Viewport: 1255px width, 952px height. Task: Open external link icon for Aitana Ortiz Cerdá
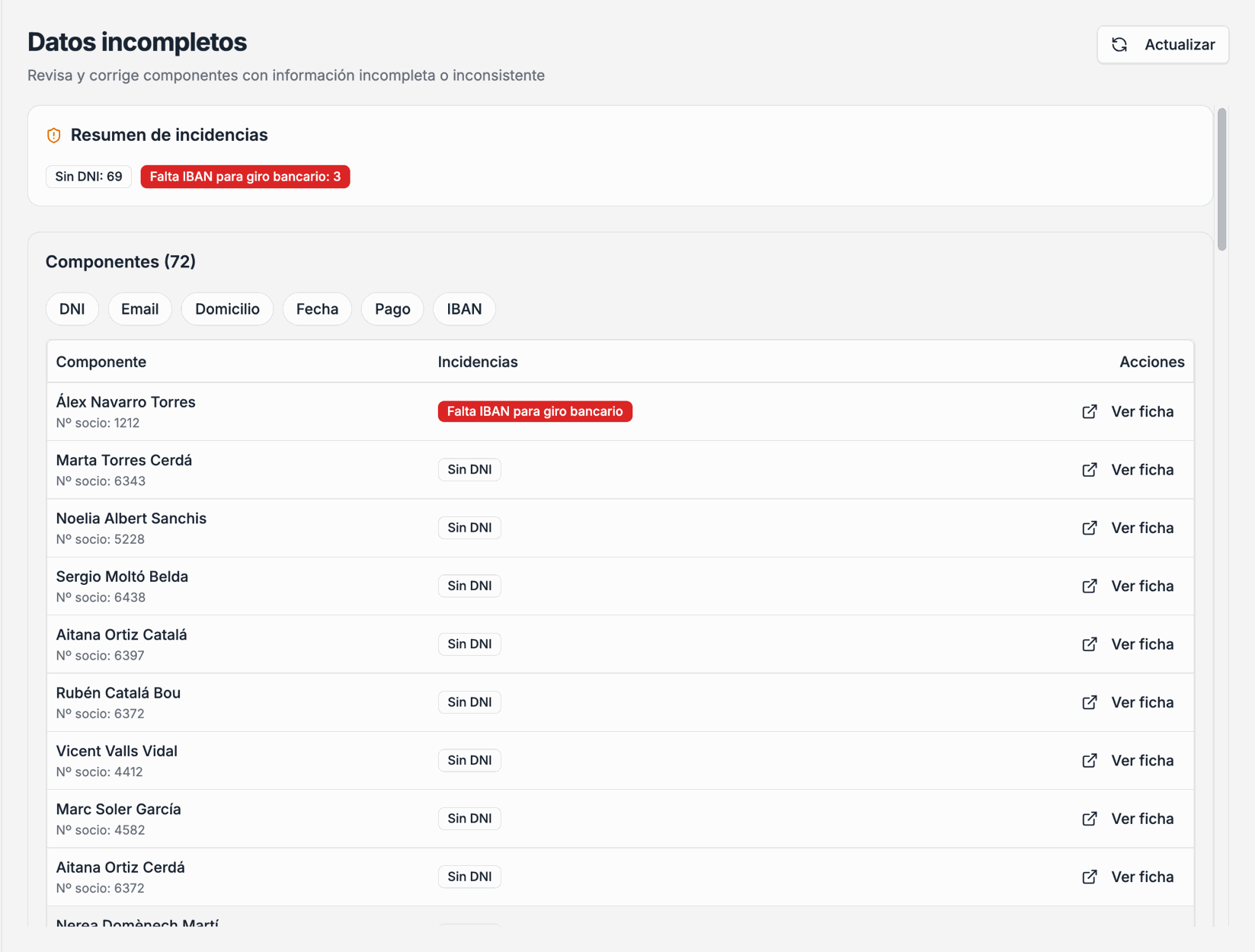(x=1090, y=877)
